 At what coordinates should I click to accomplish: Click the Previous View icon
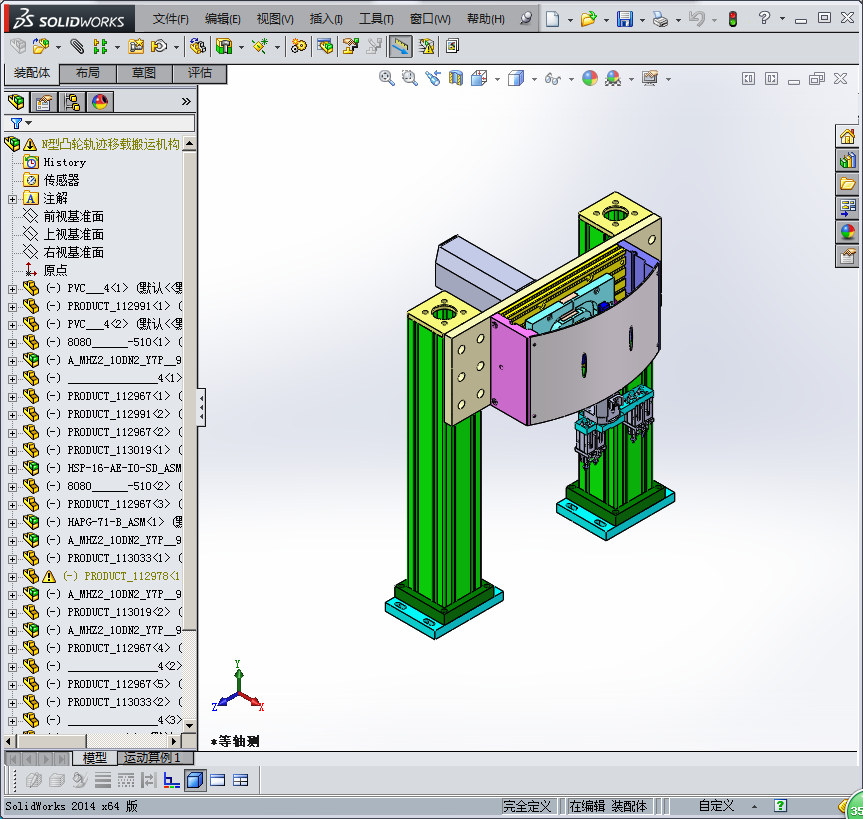pyautogui.click(x=433, y=79)
